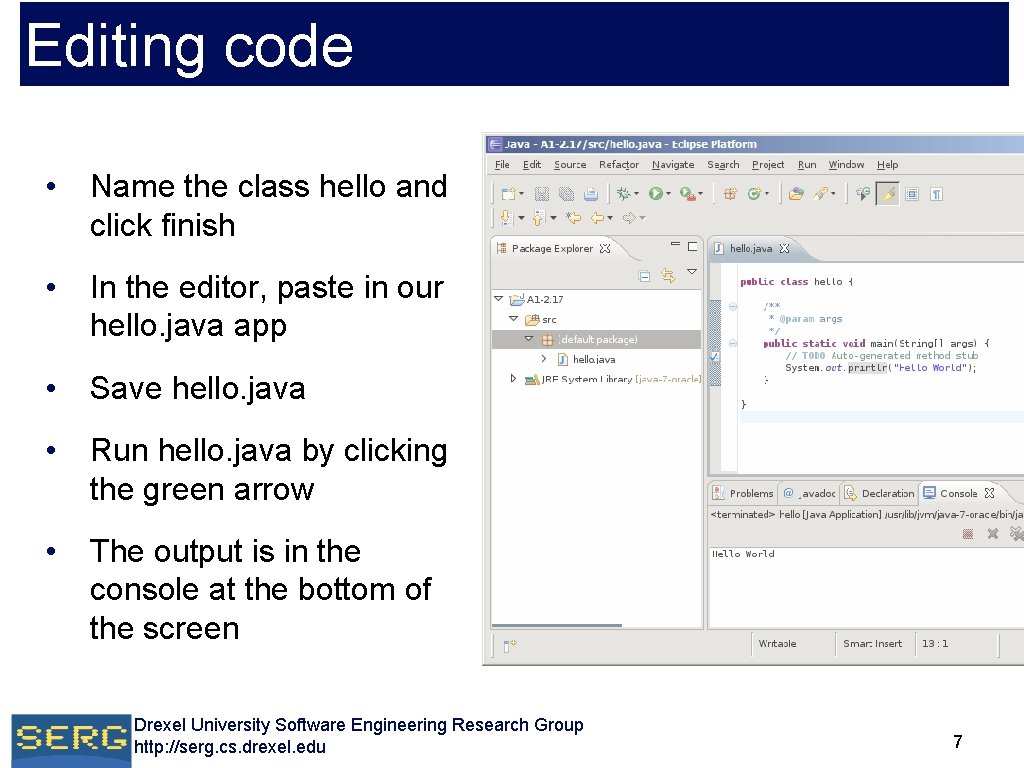
Task: Click the Previous Annotation up-arrow icon
Action: click(x=538, y=217)
